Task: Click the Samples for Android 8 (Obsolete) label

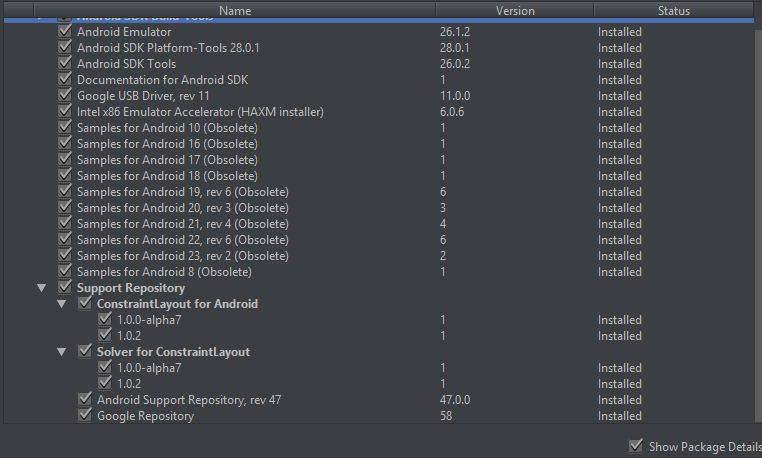Action: pos(164,272)
